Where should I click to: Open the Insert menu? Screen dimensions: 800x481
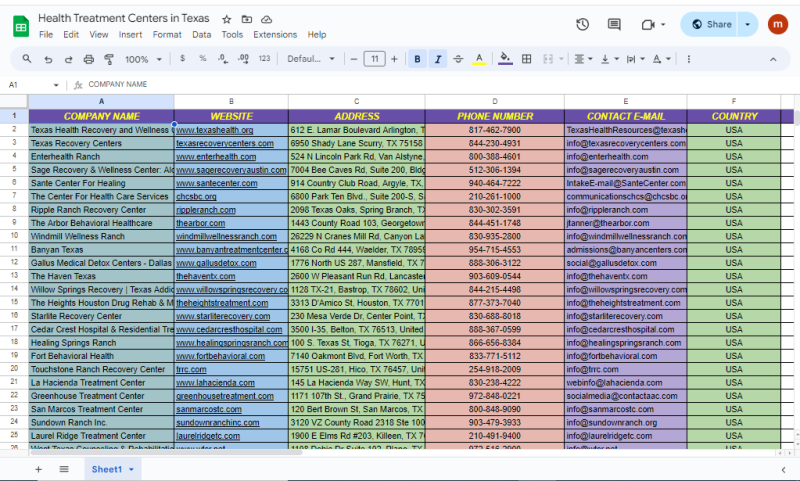point(131,35)
